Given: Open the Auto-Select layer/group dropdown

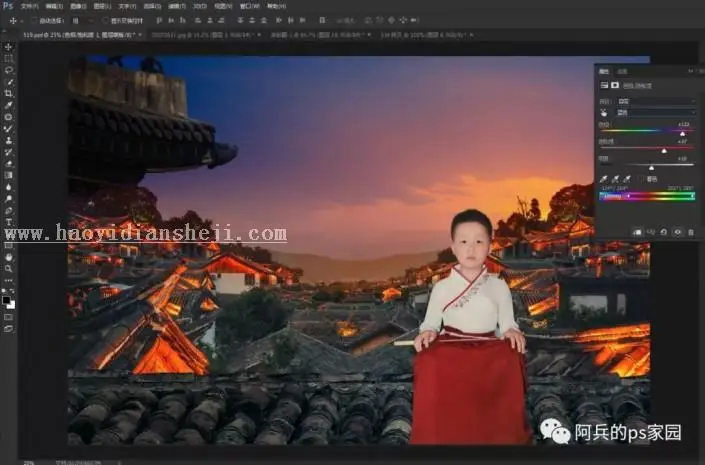Looking at the screenshot, I should coord(83,21).
